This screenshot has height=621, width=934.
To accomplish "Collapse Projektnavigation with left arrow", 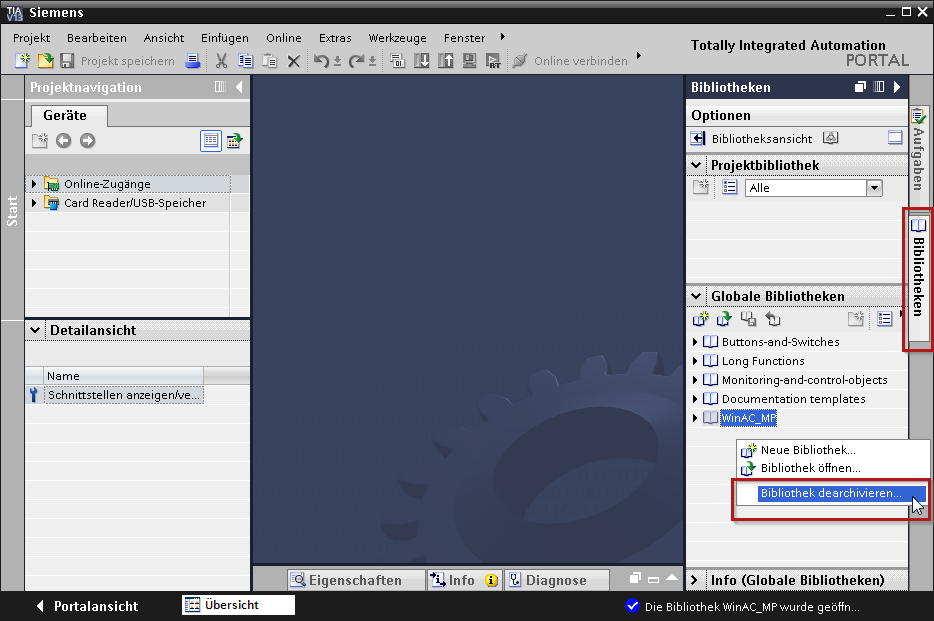I will (x=239, y=87).
